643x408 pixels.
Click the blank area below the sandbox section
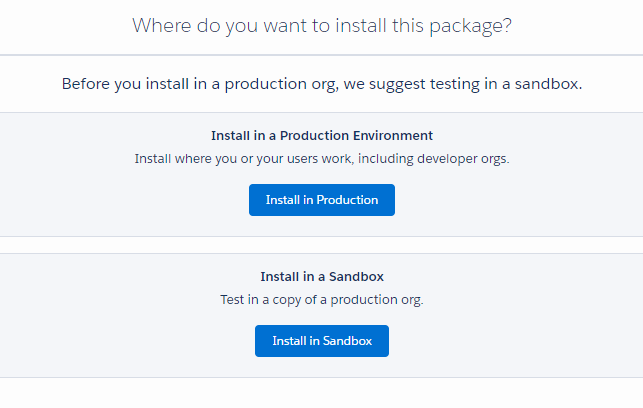pyautogui.click(x=322, y=393)
